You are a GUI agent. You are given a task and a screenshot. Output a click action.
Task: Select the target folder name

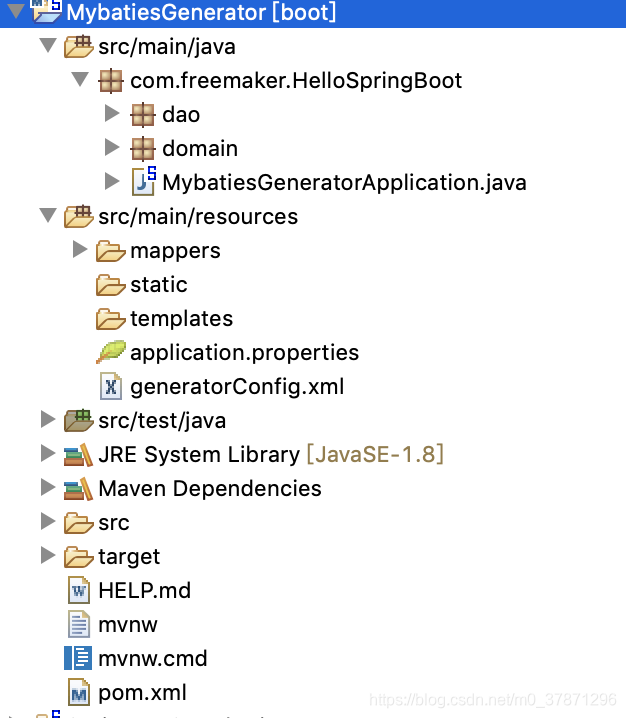pyautogui.click(x=129, y=557)
